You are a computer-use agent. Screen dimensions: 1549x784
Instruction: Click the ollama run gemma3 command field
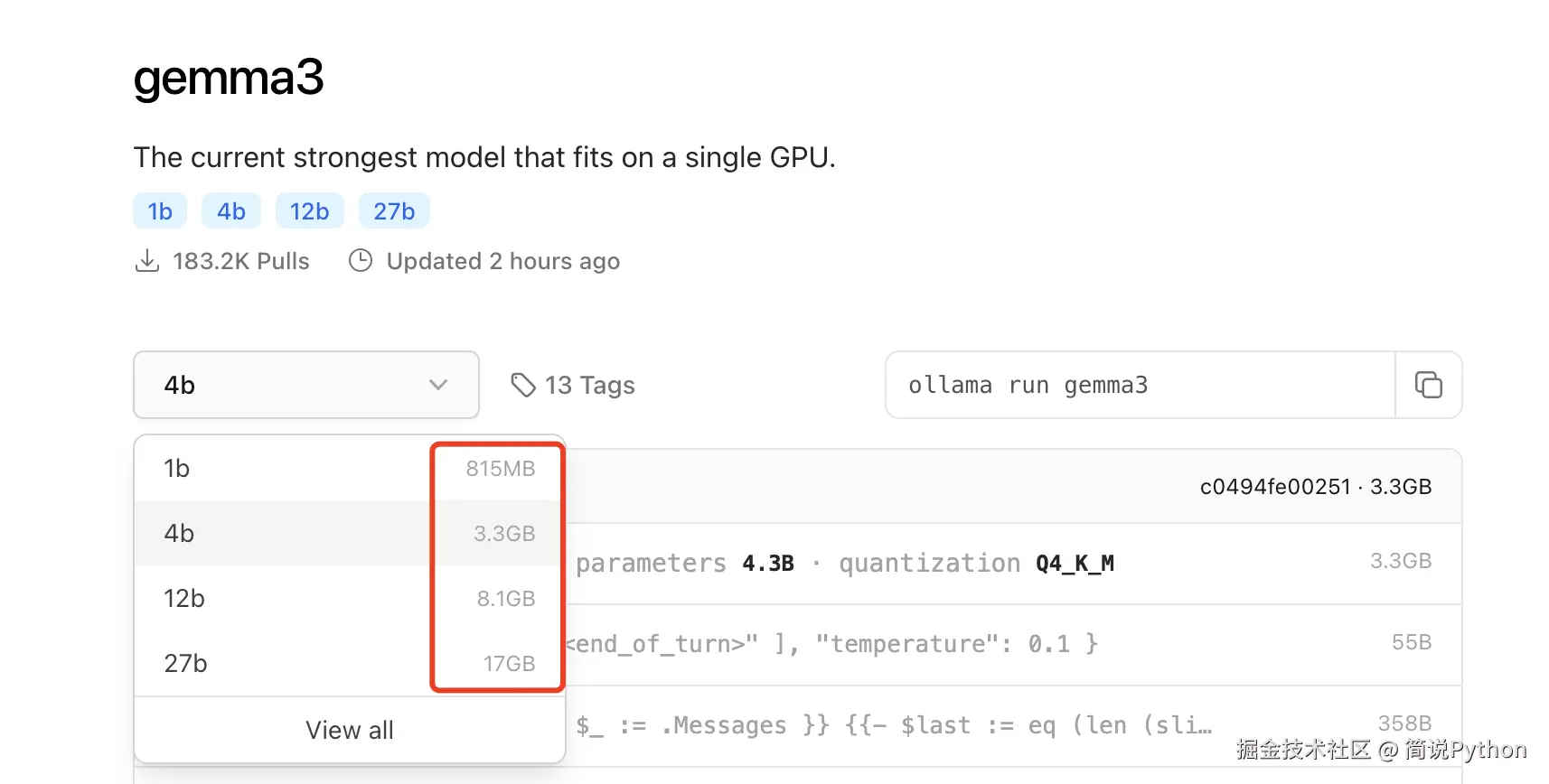point(1139,386)
